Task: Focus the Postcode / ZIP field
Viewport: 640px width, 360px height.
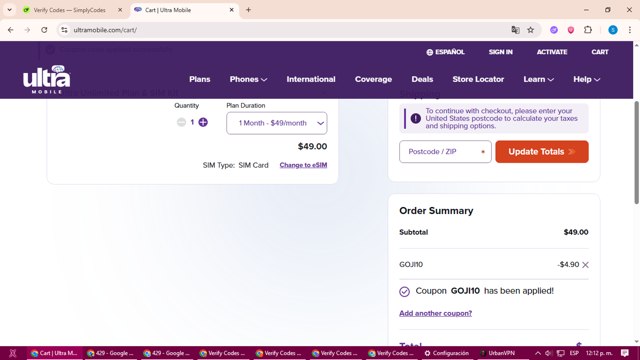Action: click(445, 152)
